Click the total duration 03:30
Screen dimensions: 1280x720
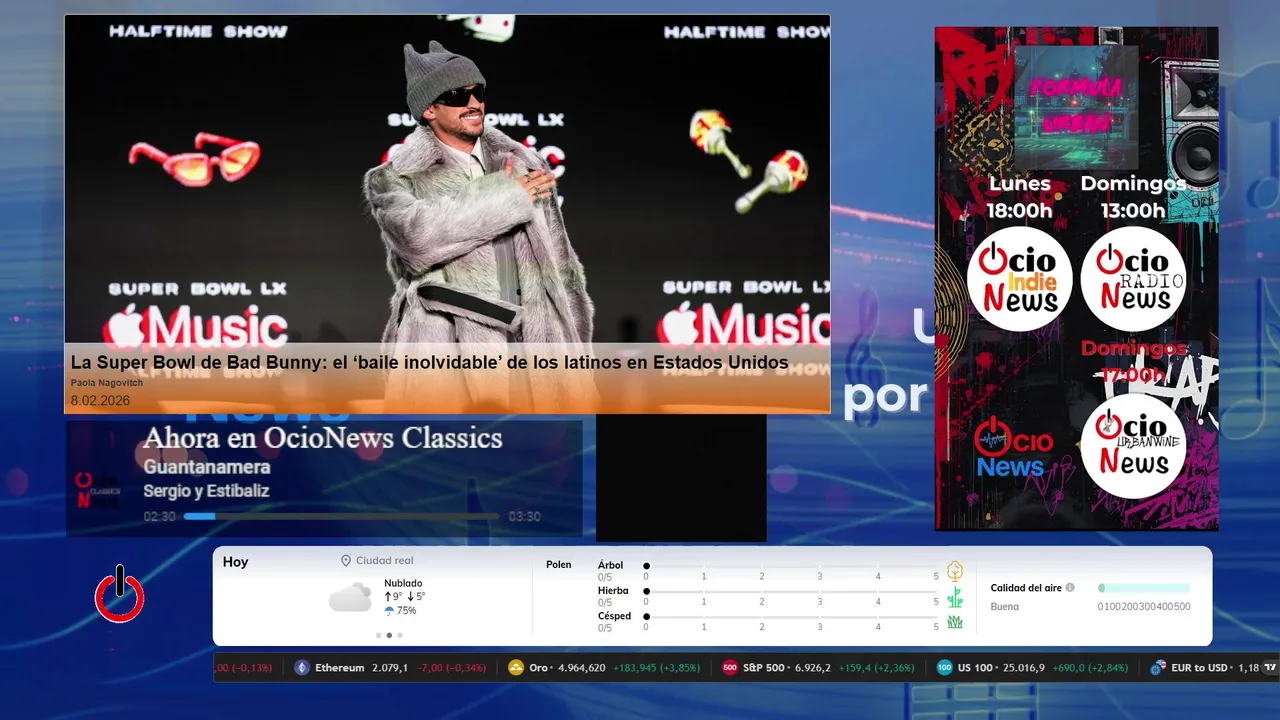point(524,517)
